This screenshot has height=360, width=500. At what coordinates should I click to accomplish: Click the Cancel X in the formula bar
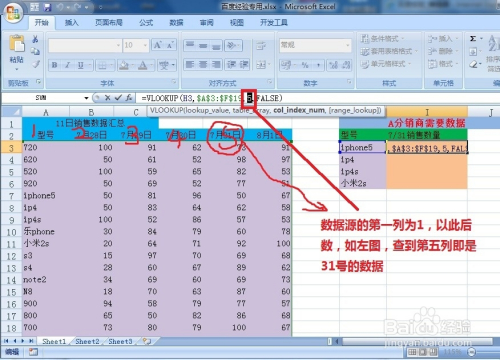[107, 98]
